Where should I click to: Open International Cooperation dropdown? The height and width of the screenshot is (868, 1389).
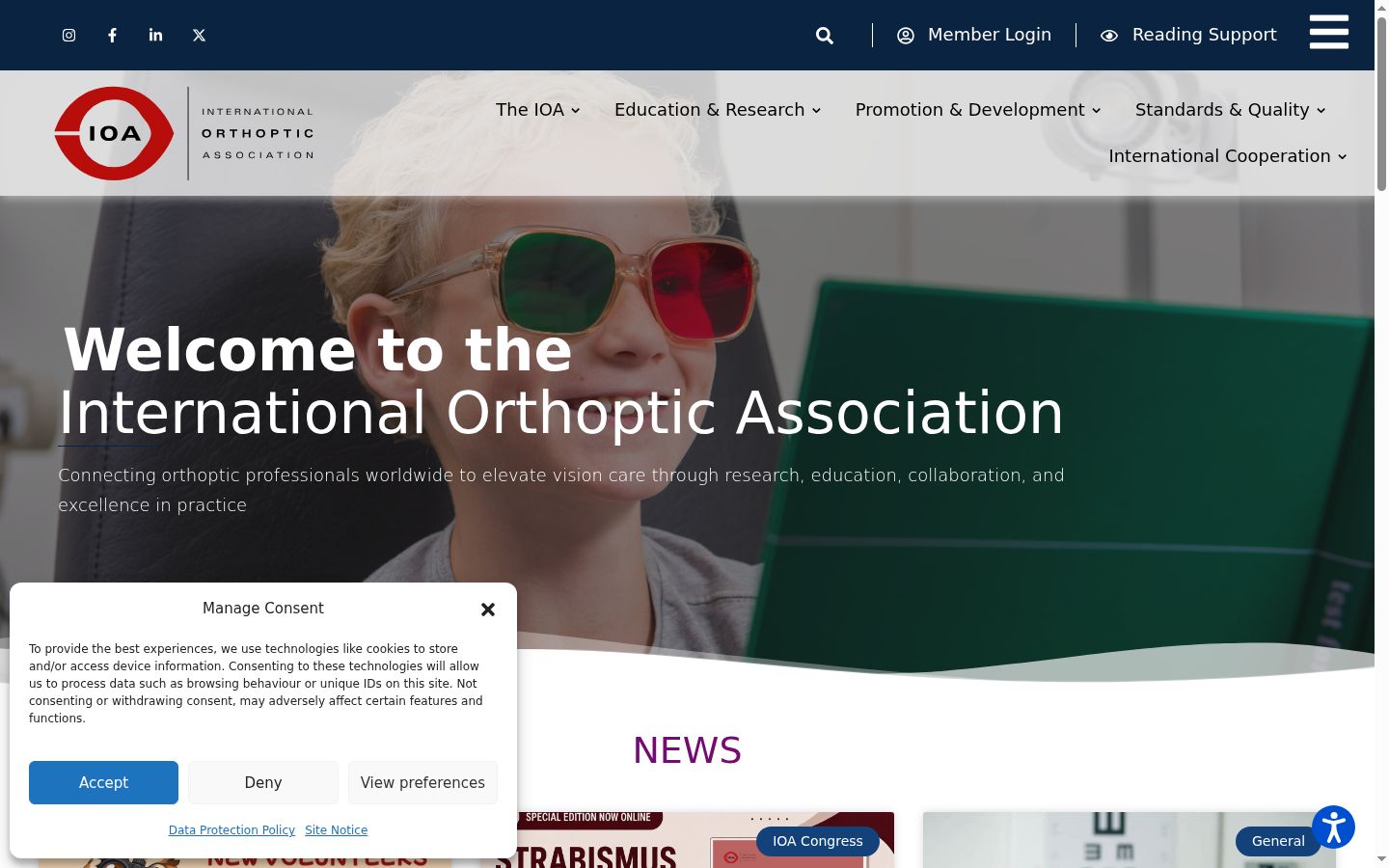point(1228,156)
